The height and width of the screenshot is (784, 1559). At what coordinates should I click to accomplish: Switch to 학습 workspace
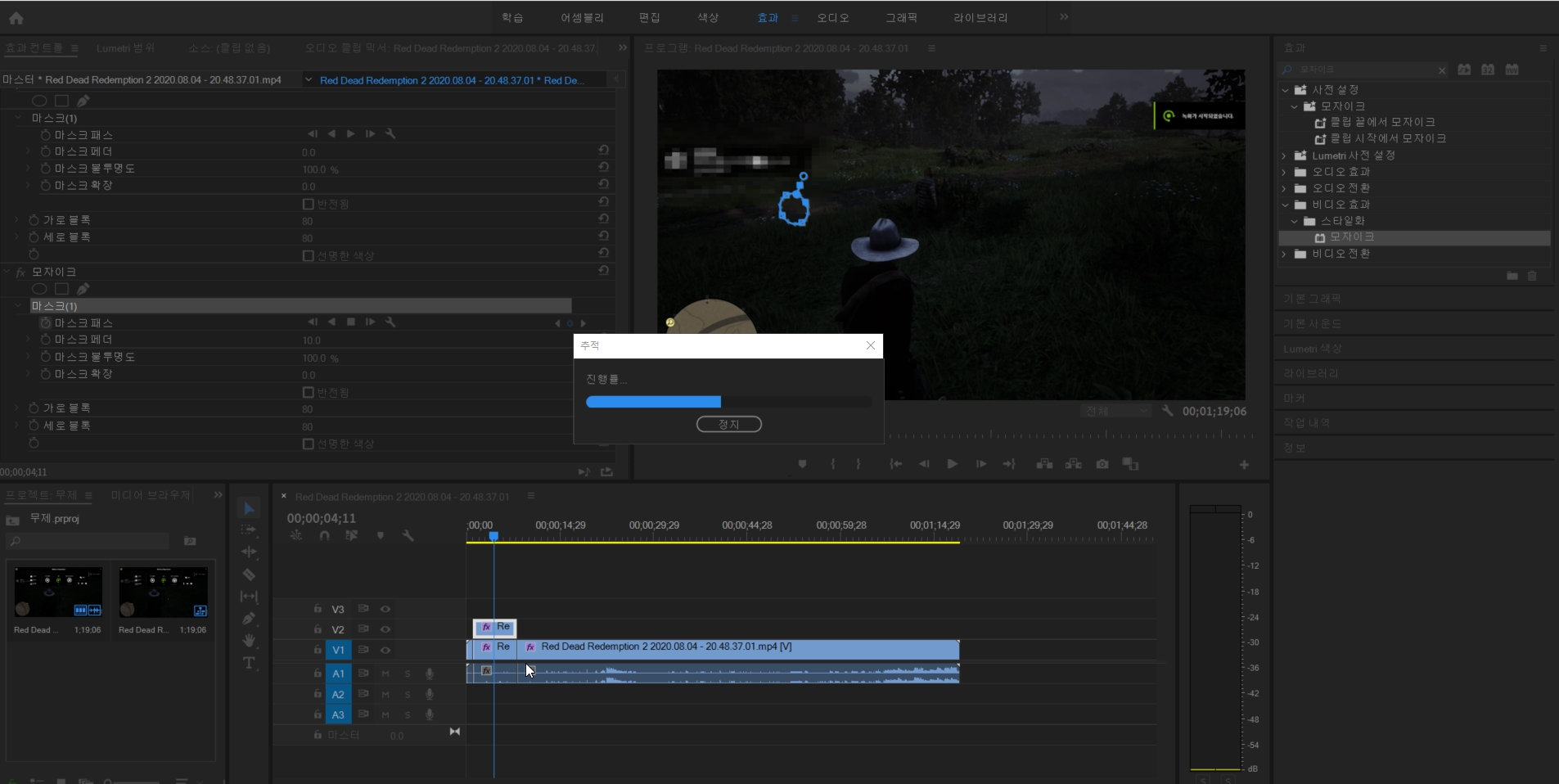click(x=512, y=17)
